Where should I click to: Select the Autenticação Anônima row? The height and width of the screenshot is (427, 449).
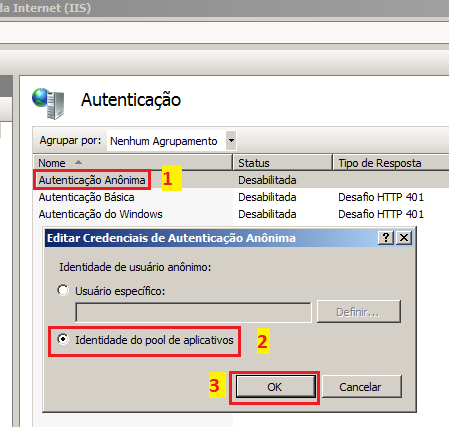point(241,180)
